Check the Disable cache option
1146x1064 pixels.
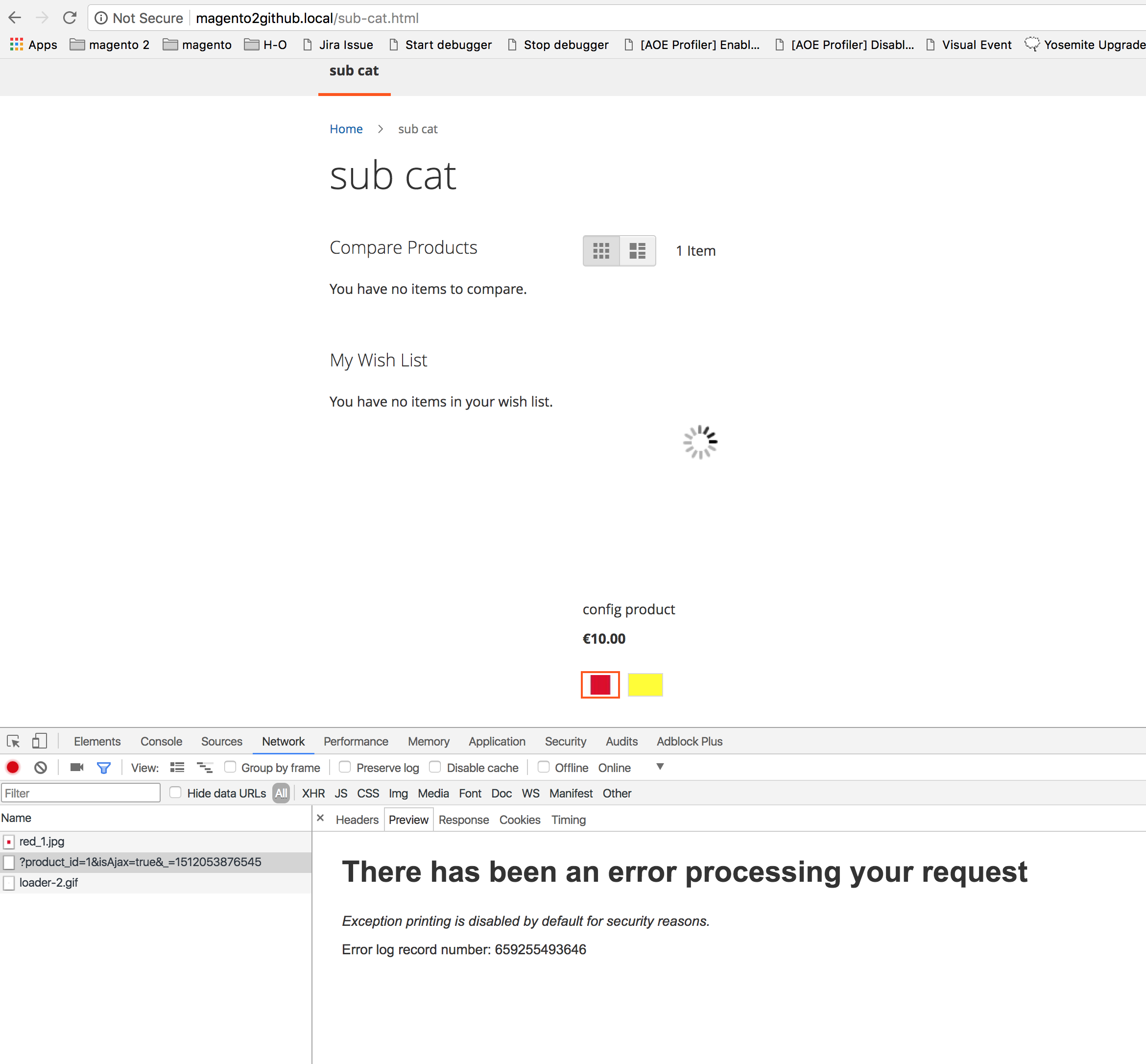435,767
